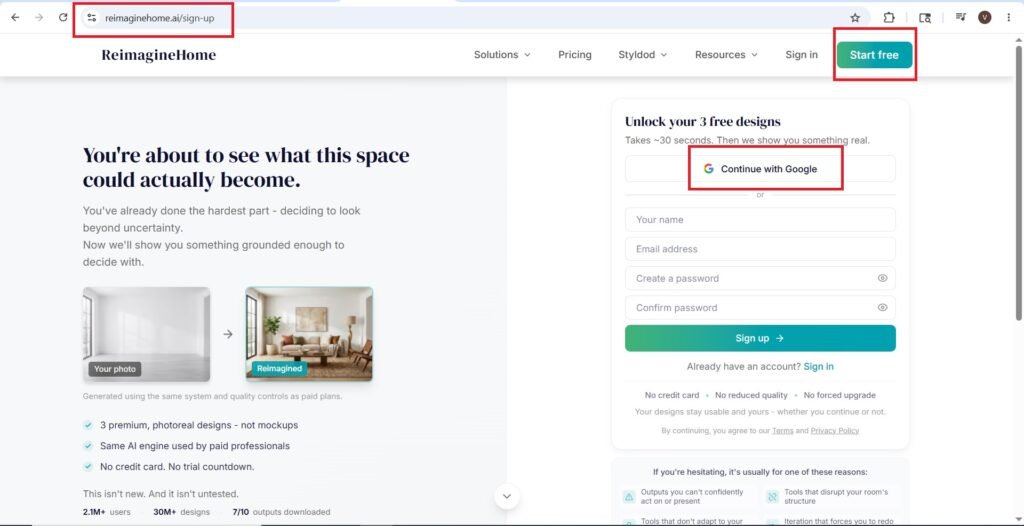
Task: Click Sign in link below the form
Action: 818,367
